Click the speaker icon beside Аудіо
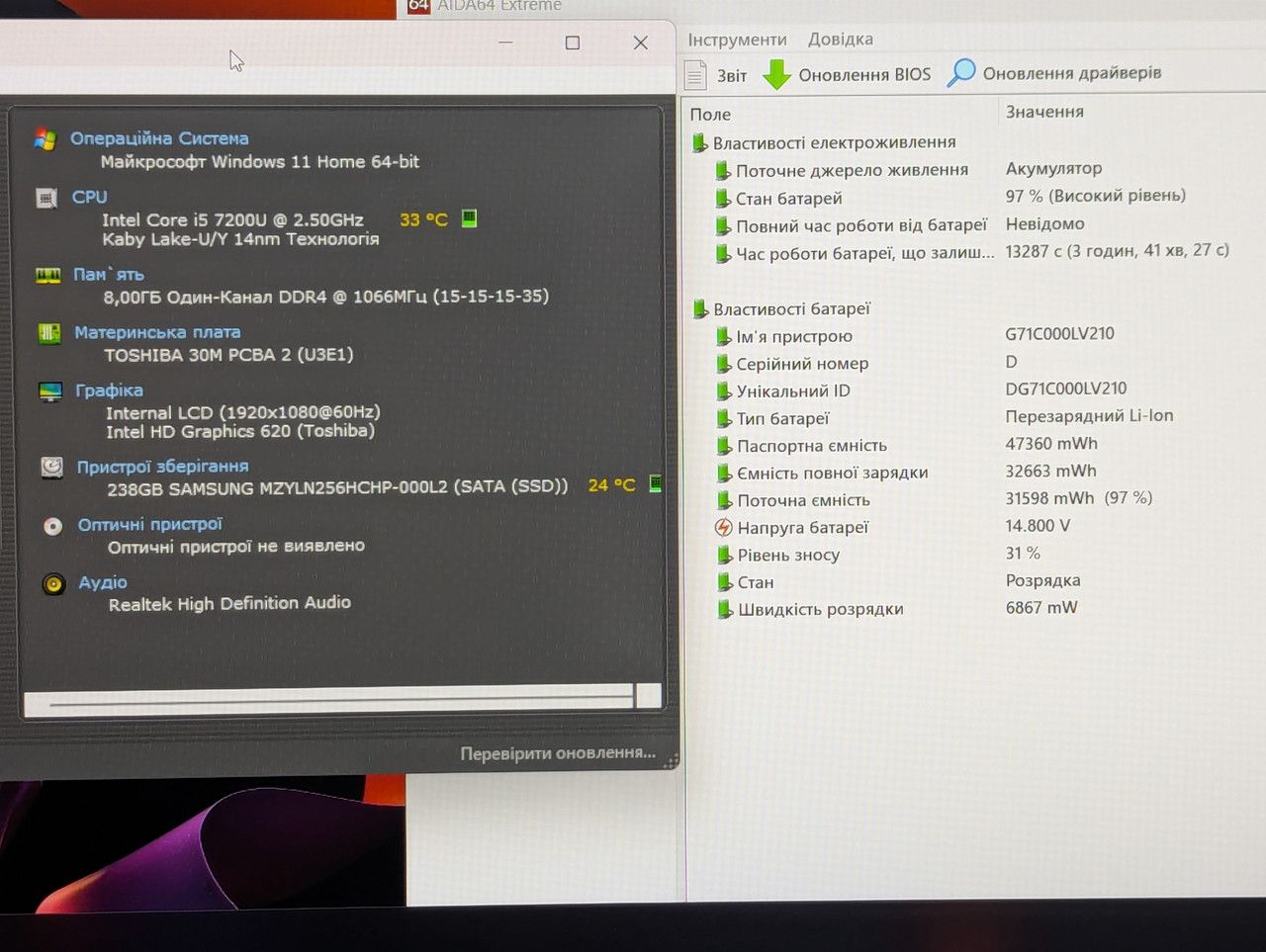This screenshot has height=952, width=1266. coord(53,584)
